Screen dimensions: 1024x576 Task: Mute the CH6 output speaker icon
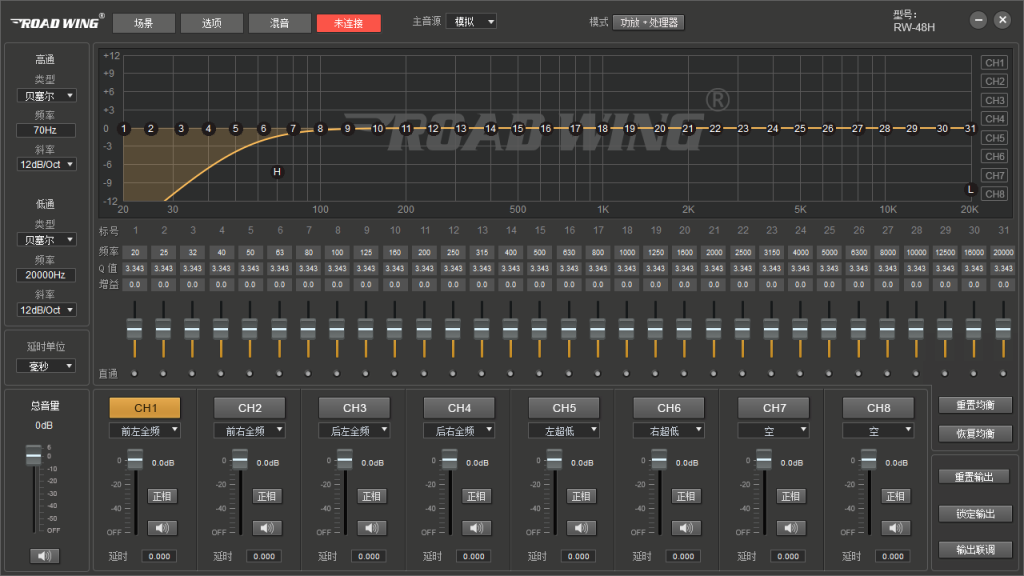pos(686,528)
